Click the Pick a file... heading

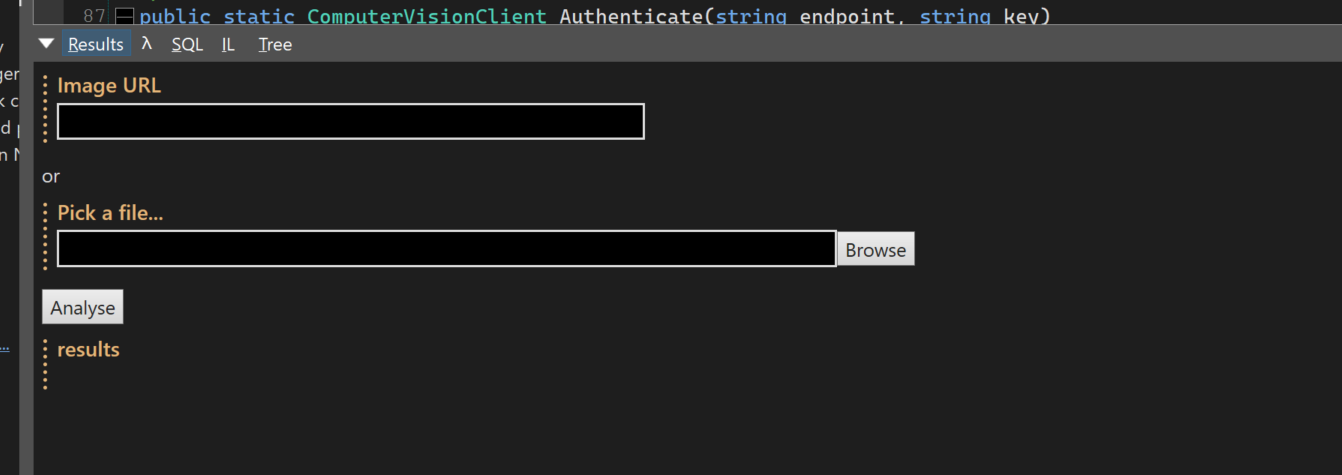(110, 213)
